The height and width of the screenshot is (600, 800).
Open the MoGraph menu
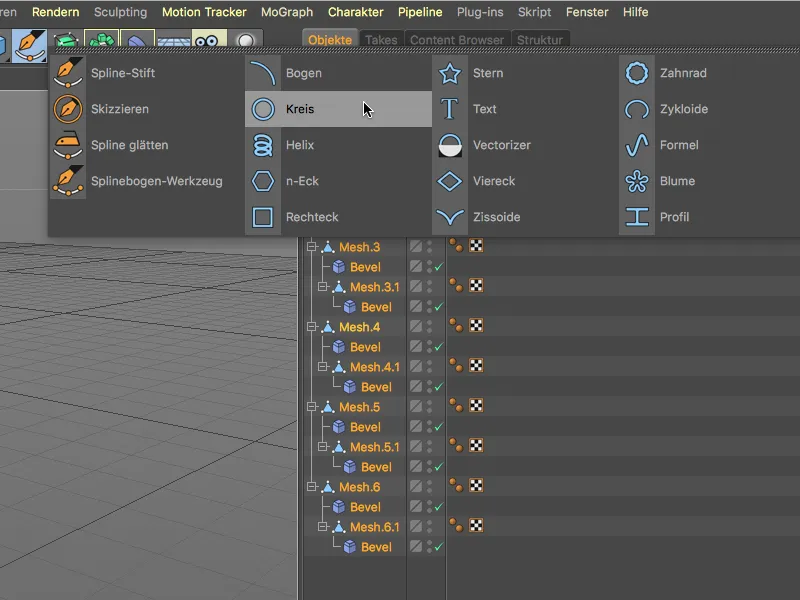[x=287, y=12]
